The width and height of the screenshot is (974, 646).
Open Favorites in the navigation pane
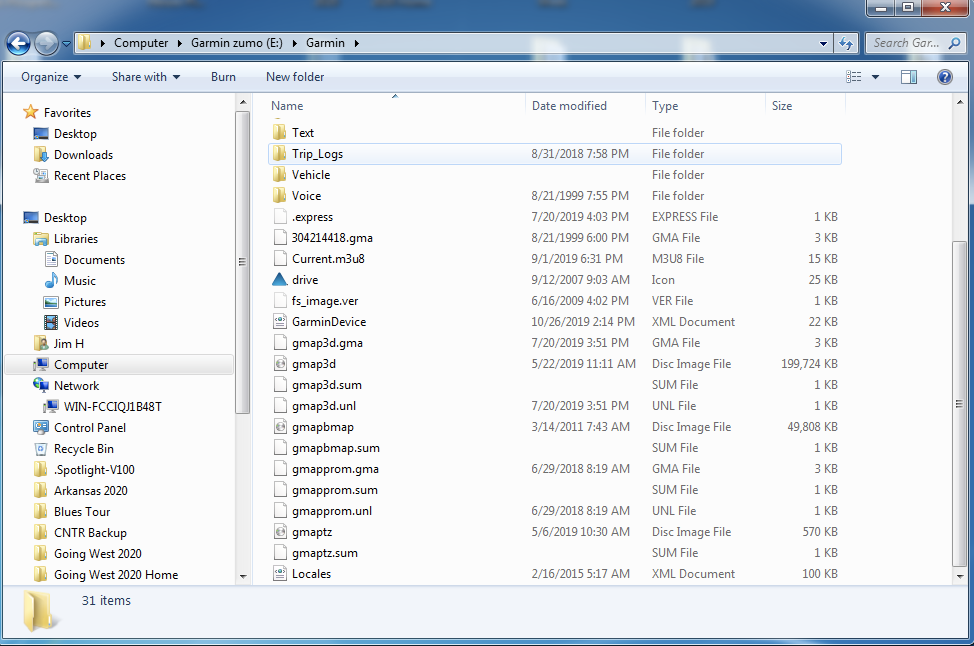67,113
